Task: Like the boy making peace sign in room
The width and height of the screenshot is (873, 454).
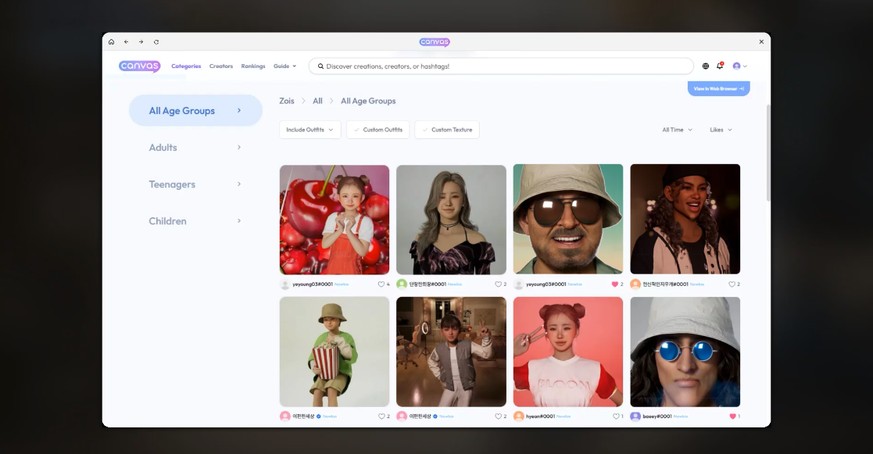Action: pos(498,416)
